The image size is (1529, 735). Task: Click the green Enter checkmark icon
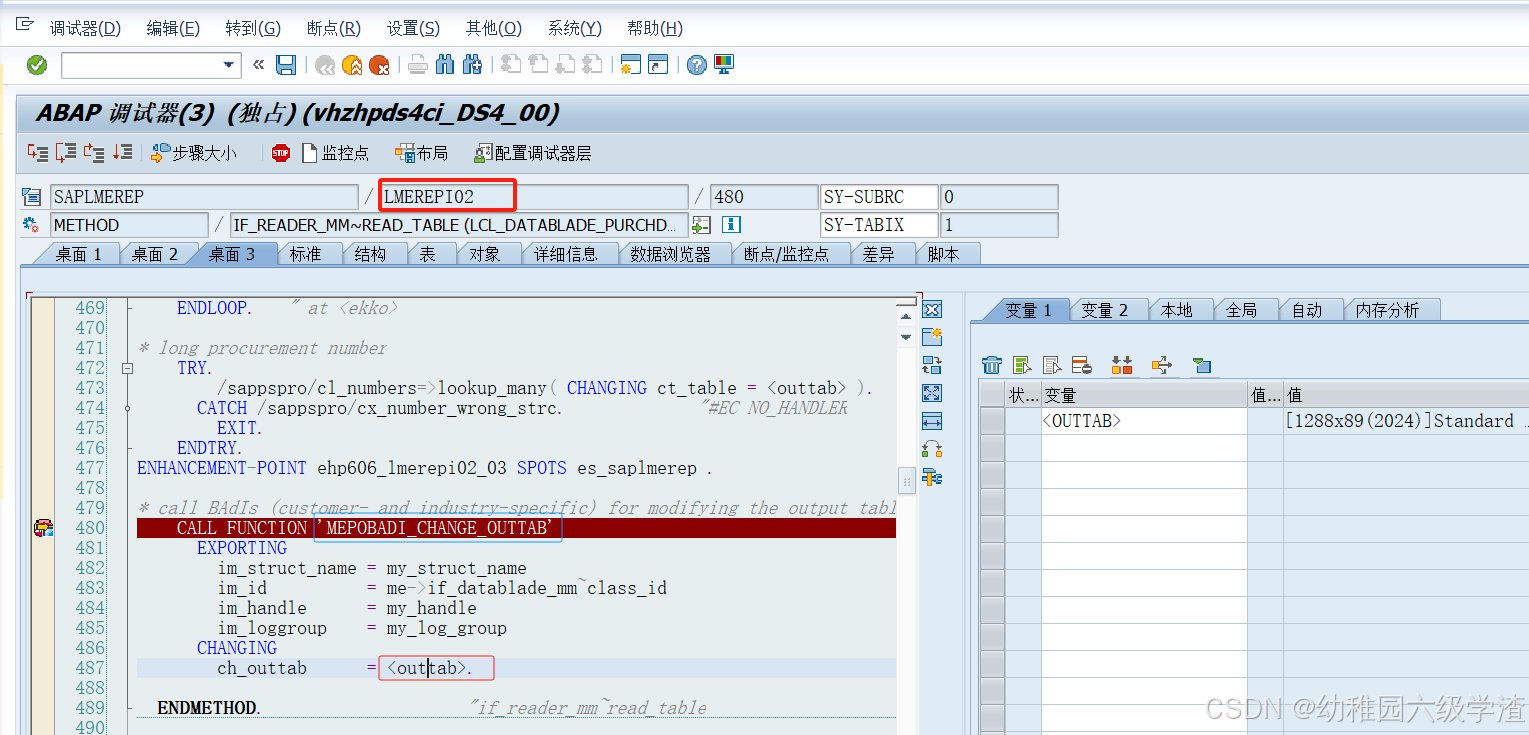(37, 65)
